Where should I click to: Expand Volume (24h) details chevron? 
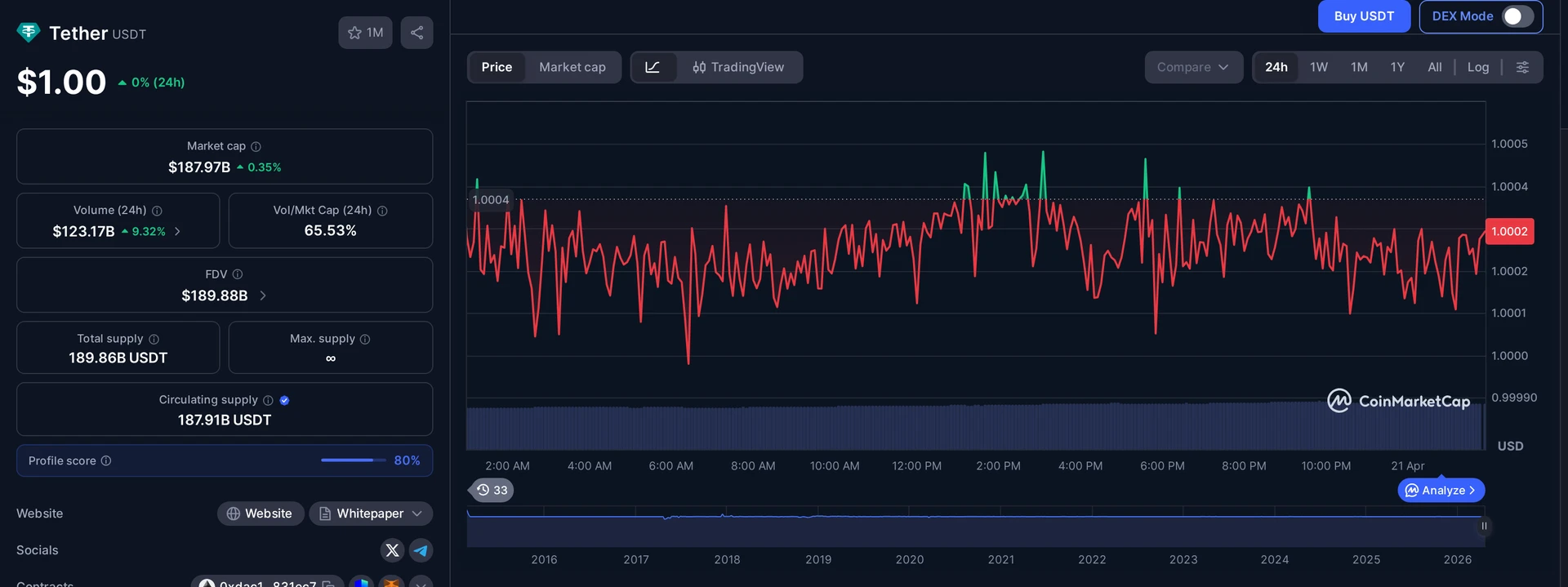(x=177, y=232)
